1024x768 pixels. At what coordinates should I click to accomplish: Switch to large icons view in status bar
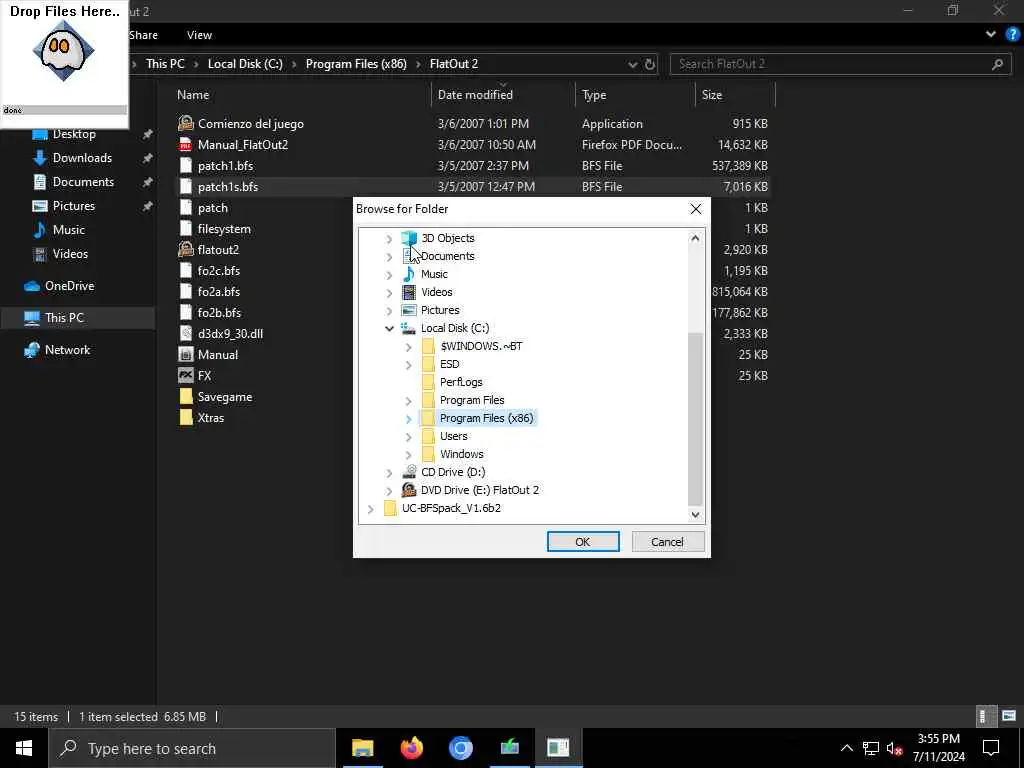[1009, 716]
